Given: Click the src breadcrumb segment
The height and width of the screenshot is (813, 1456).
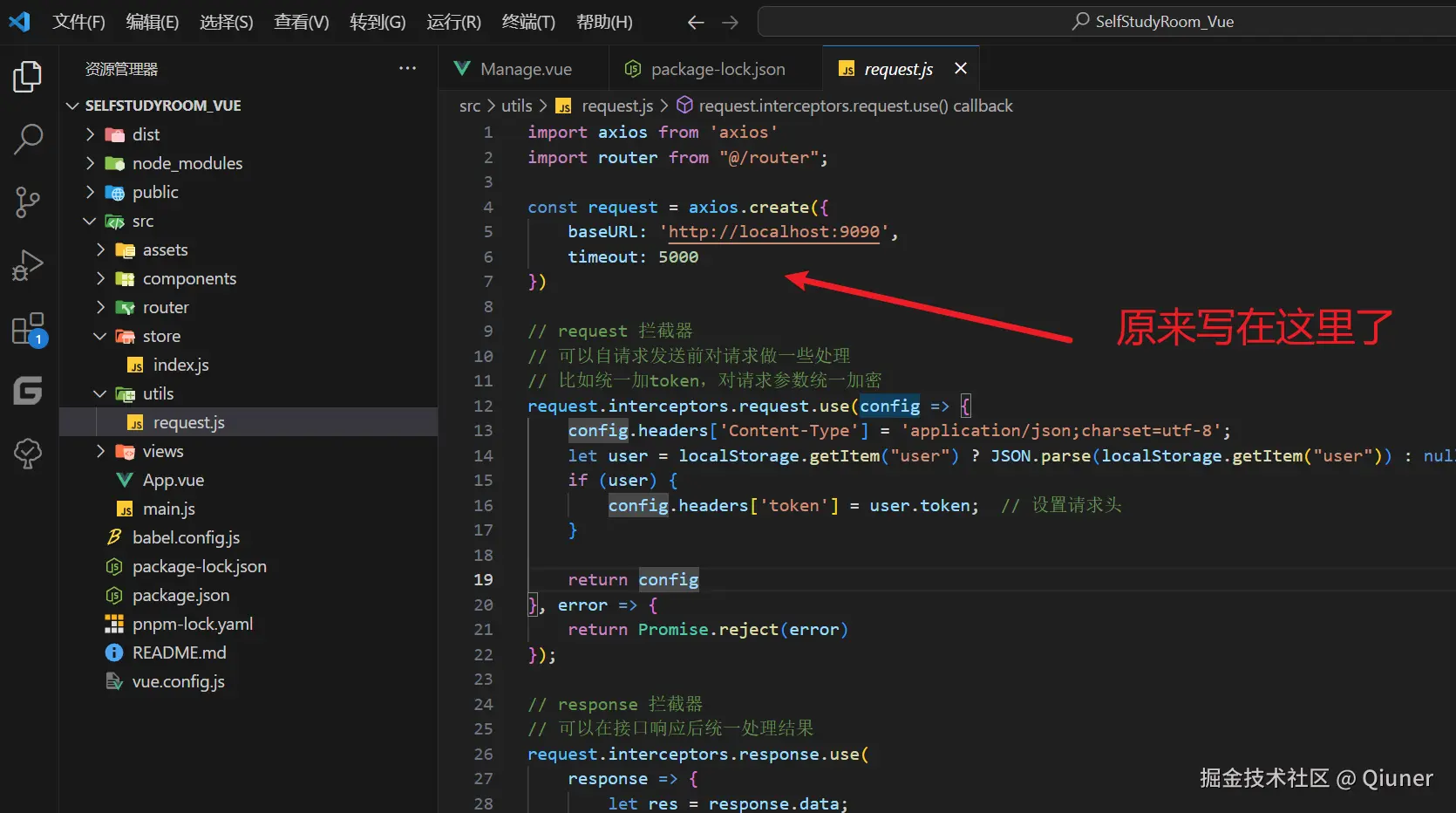Looking at the screenshot, I should pyautogui.click(x=470, y=106).
